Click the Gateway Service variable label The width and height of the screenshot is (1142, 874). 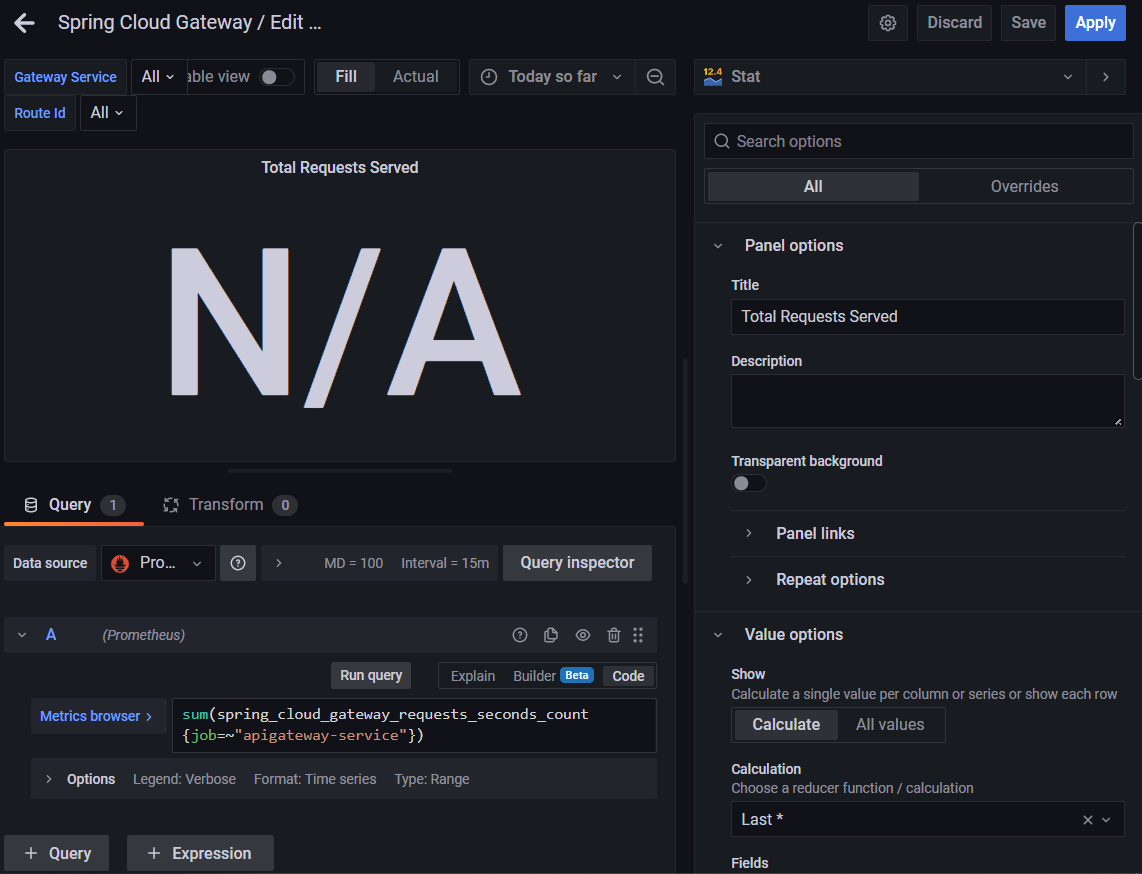click(x=66, y=76)
